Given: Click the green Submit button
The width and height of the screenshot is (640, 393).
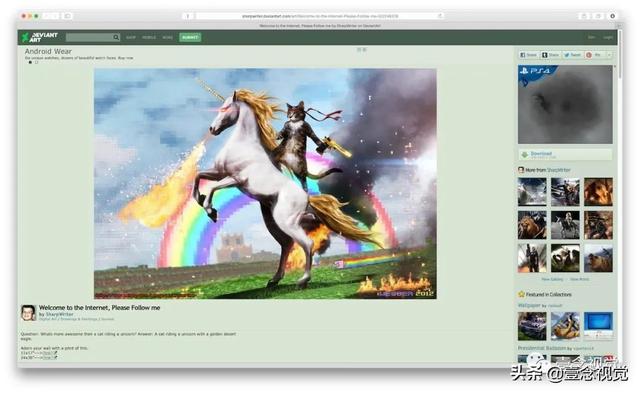Looking at the screenshot, I should click(x=190, y=38).
